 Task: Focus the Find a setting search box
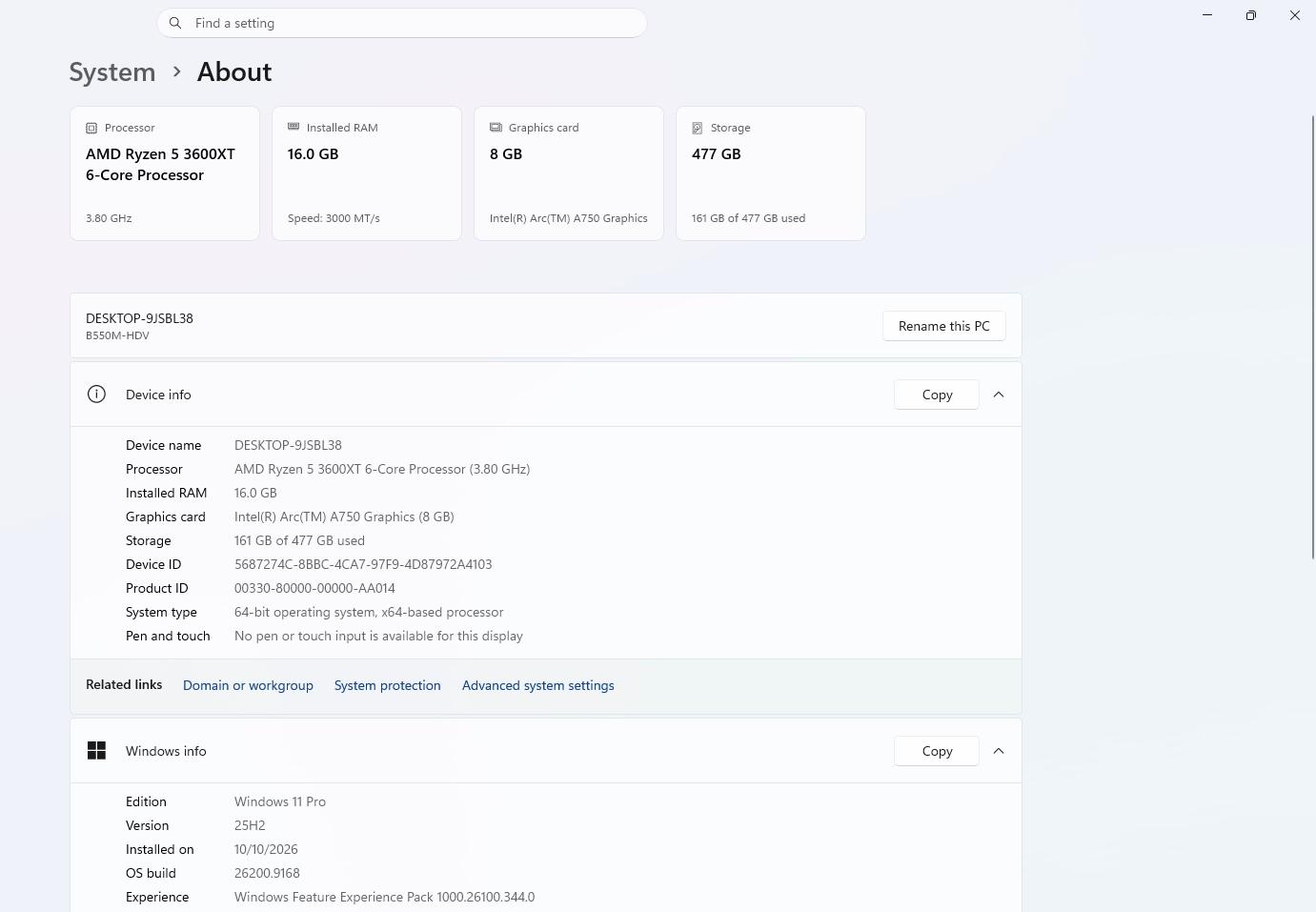[402, 23]
